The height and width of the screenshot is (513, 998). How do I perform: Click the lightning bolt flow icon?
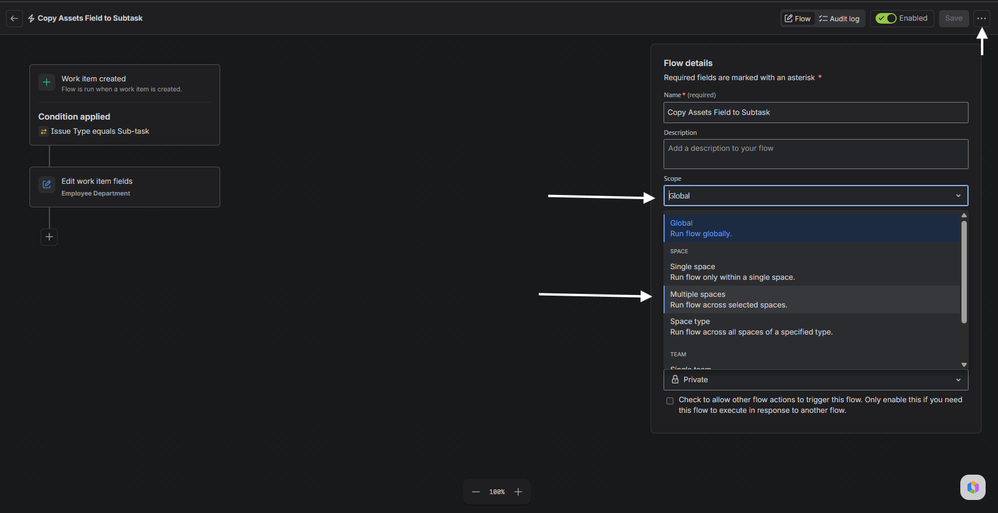pos(31,18)
